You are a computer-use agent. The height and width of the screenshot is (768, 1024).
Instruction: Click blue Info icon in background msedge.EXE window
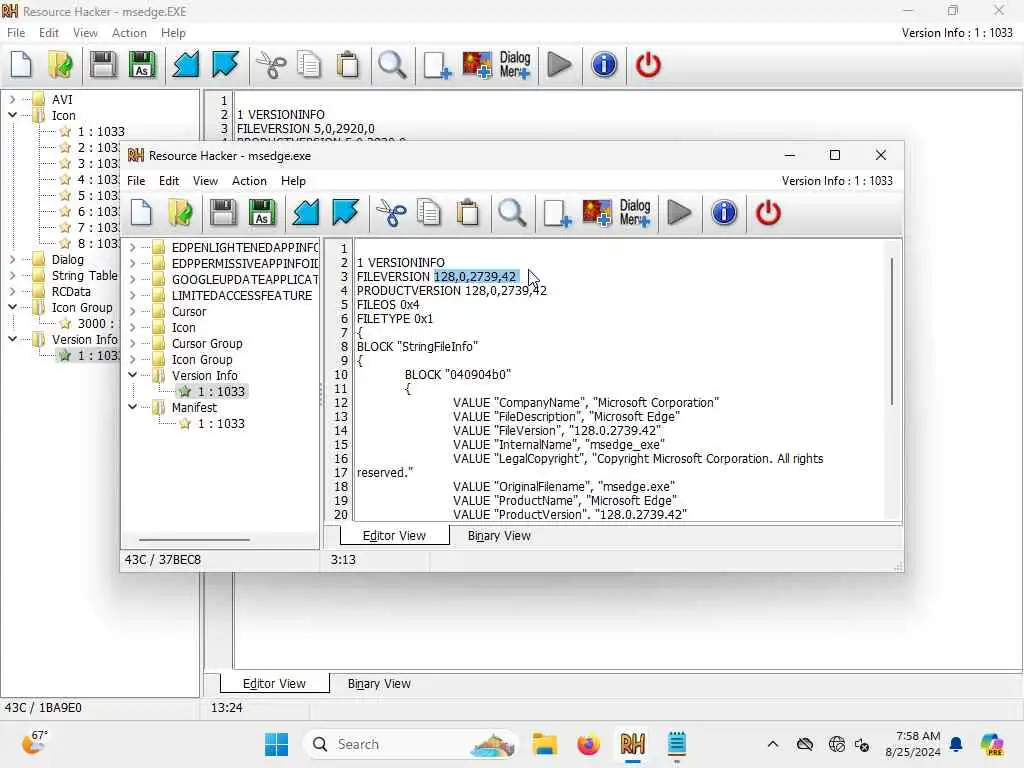pyautogui.click(x=604, y=65)
